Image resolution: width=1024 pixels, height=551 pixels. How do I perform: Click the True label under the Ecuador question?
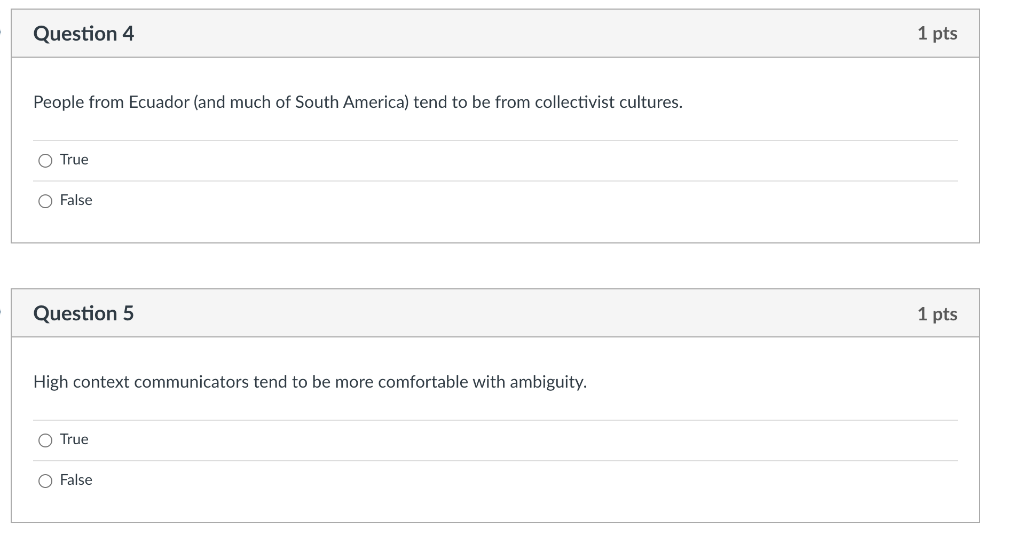tap(74, 160)
